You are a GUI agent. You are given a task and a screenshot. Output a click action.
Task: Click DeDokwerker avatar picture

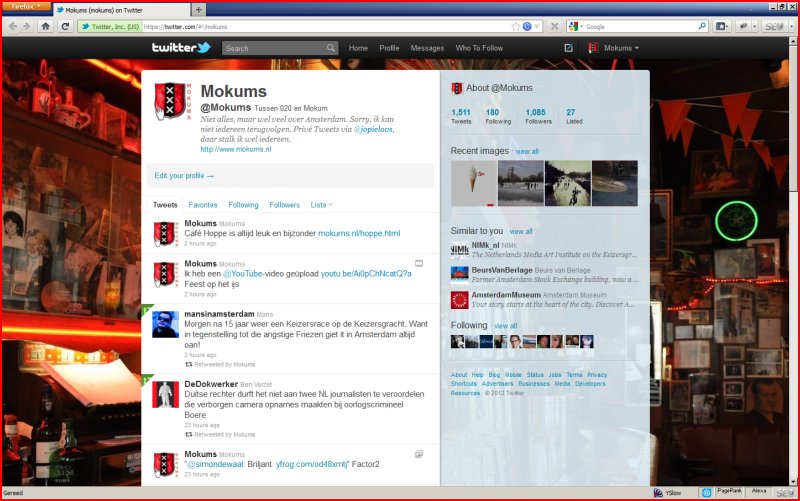[x=165, y=394]
